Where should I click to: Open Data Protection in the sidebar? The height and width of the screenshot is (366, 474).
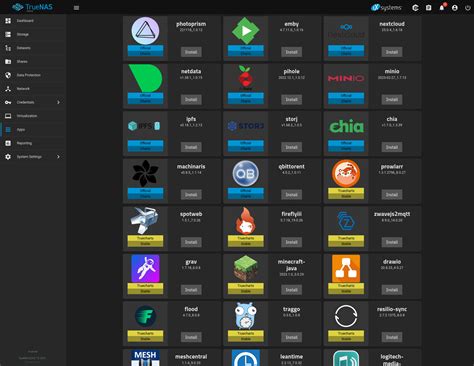(x=33, y=75)
